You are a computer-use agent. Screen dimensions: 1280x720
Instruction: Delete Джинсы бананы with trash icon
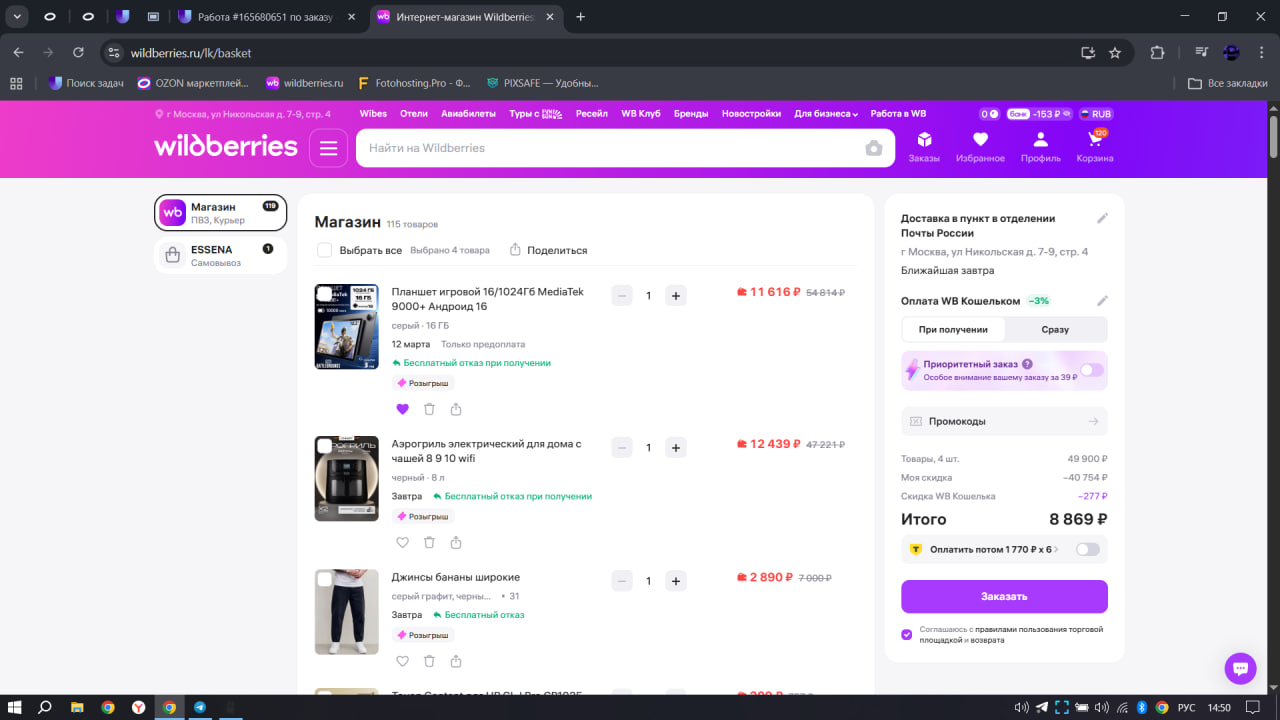coord(429,661)
